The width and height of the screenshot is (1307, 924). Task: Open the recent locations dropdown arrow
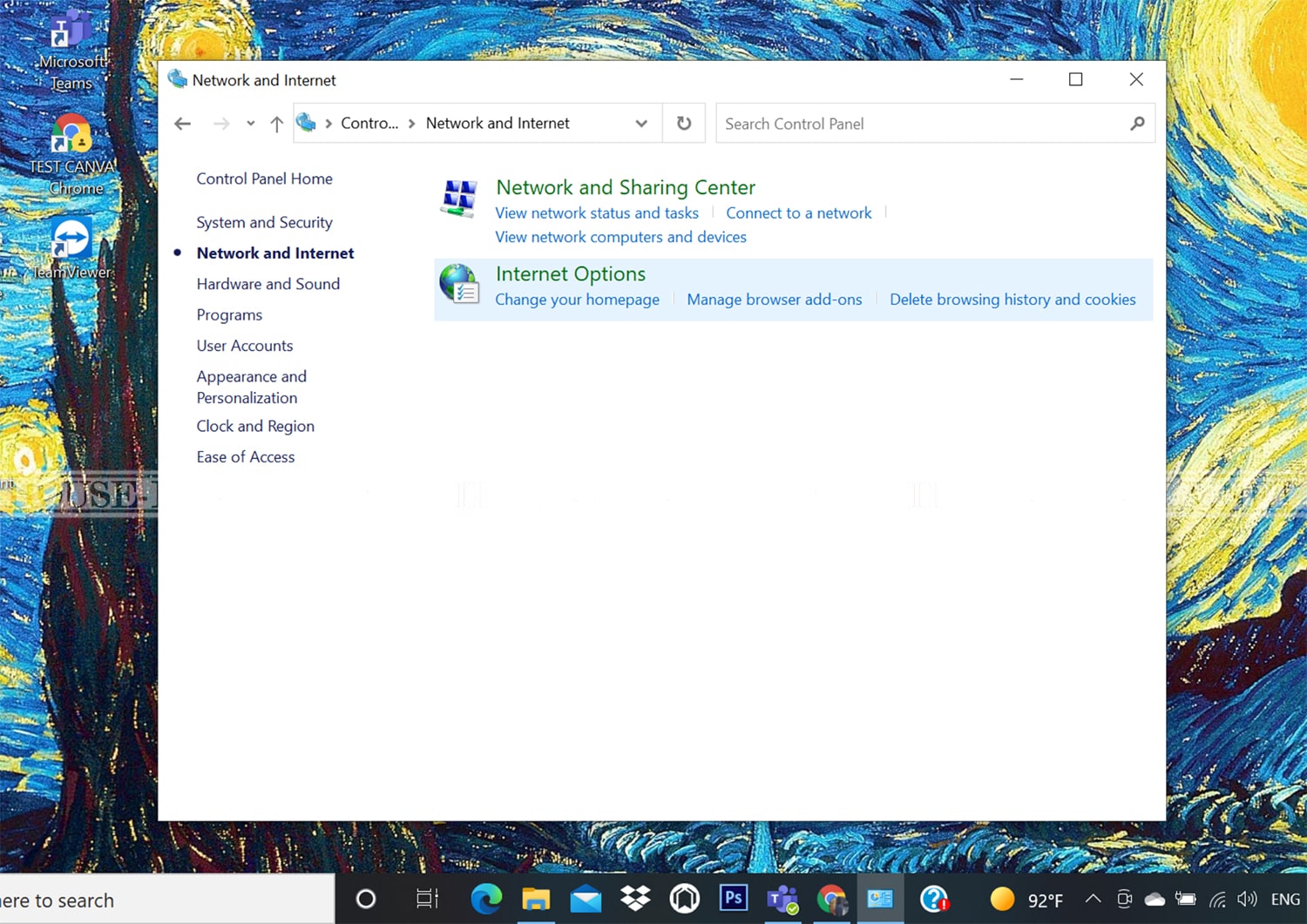250,124
